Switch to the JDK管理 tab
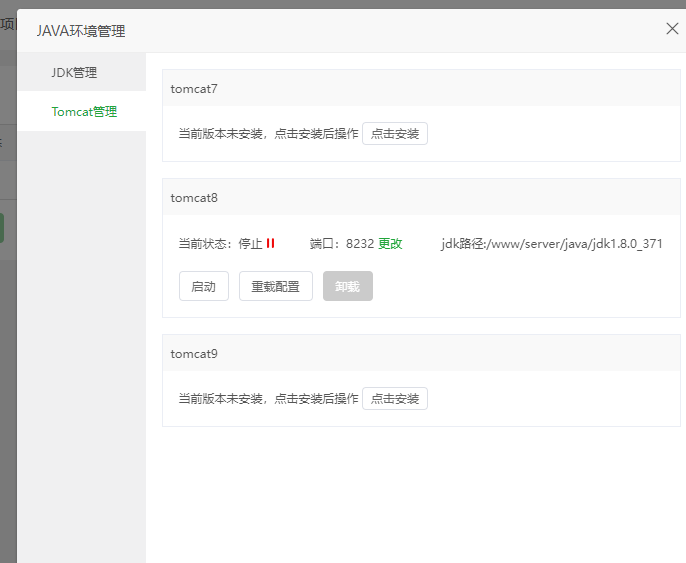Screen dimensions: 686x563 pos(81,72)
